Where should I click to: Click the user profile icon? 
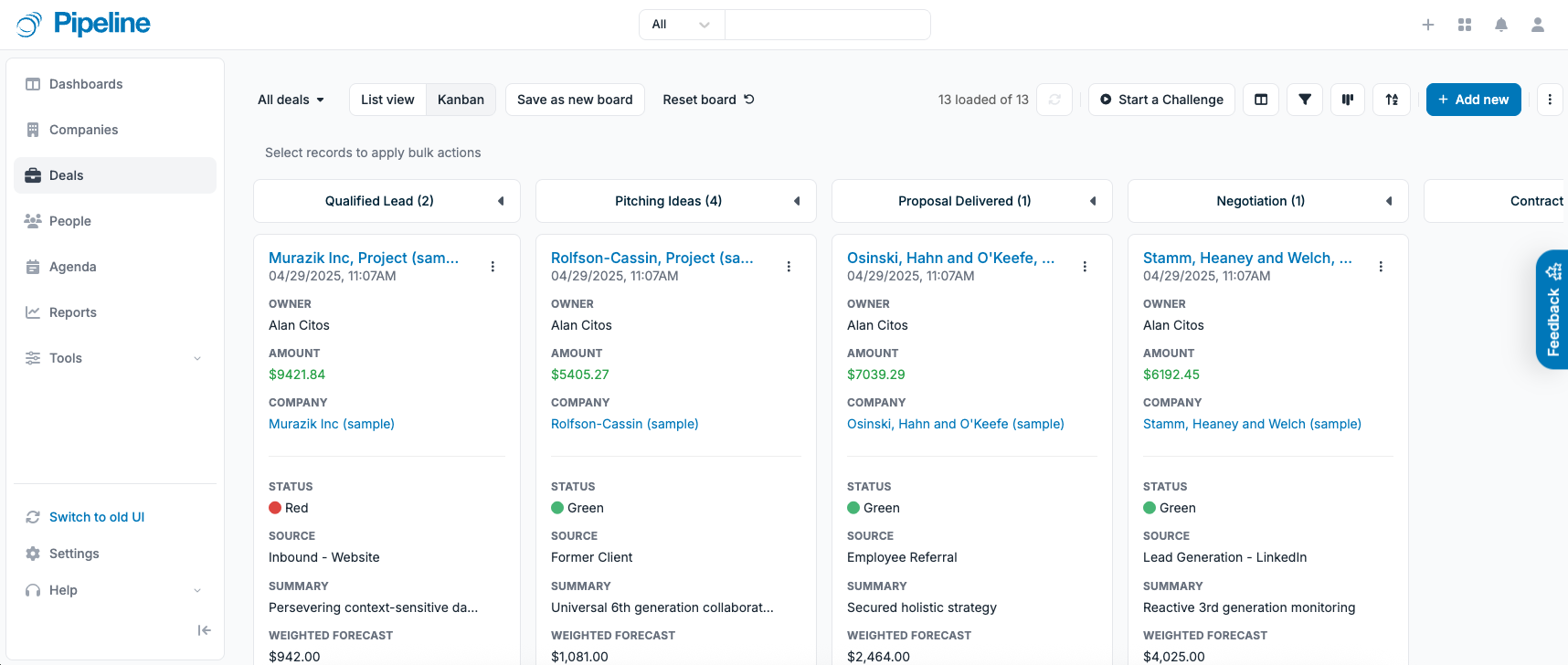click(x=1538, y=25)
